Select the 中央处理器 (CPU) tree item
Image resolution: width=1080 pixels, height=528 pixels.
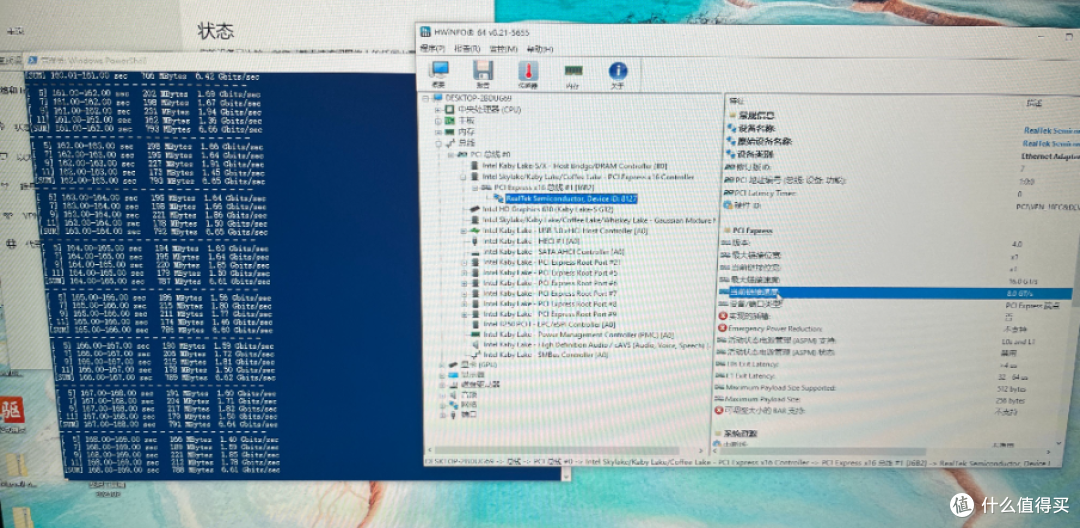[x=489, y=109]
